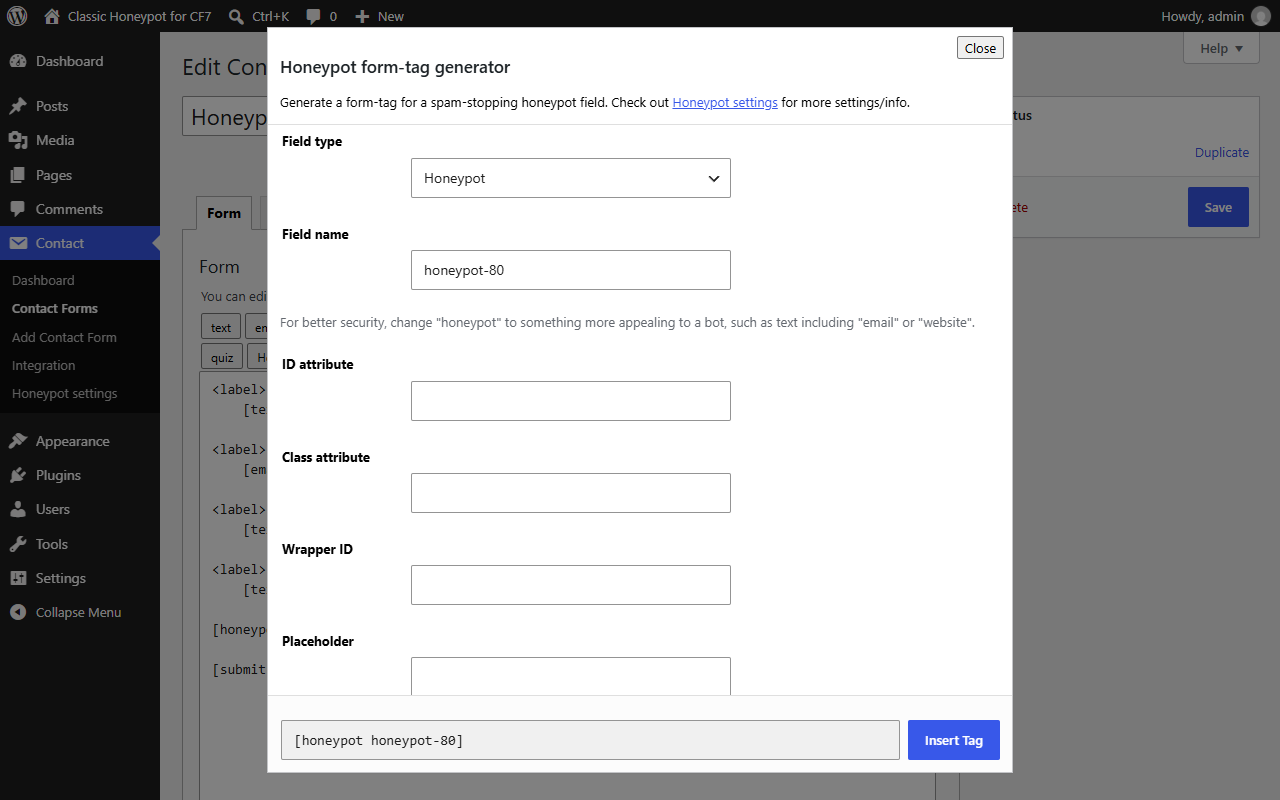The width and height of the screenshot is (1280, 800).
Task: Click the Settings sliders icon
Action: pos(18,578)
